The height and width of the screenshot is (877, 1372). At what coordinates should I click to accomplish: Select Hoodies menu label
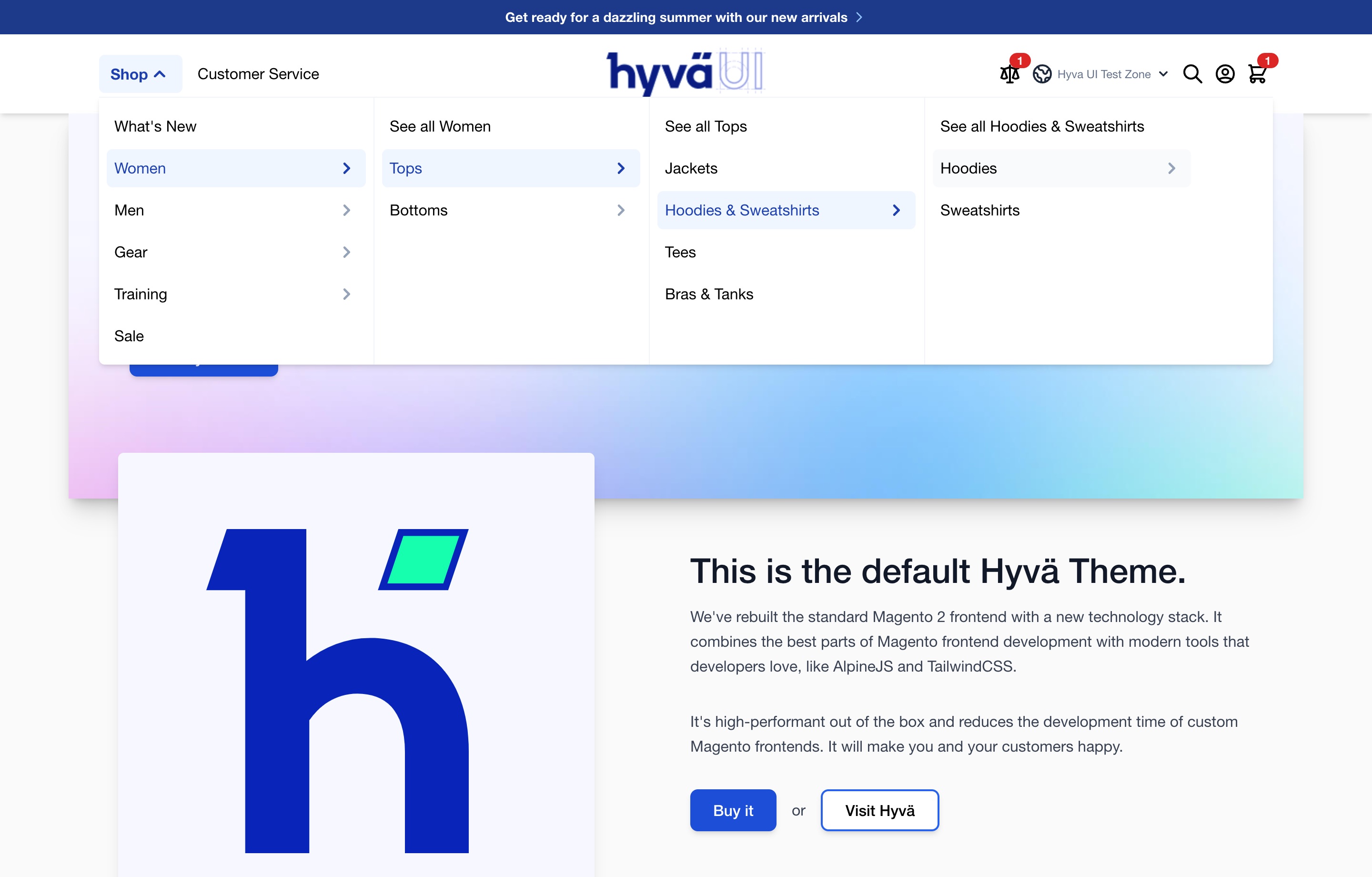coord(968,168)
